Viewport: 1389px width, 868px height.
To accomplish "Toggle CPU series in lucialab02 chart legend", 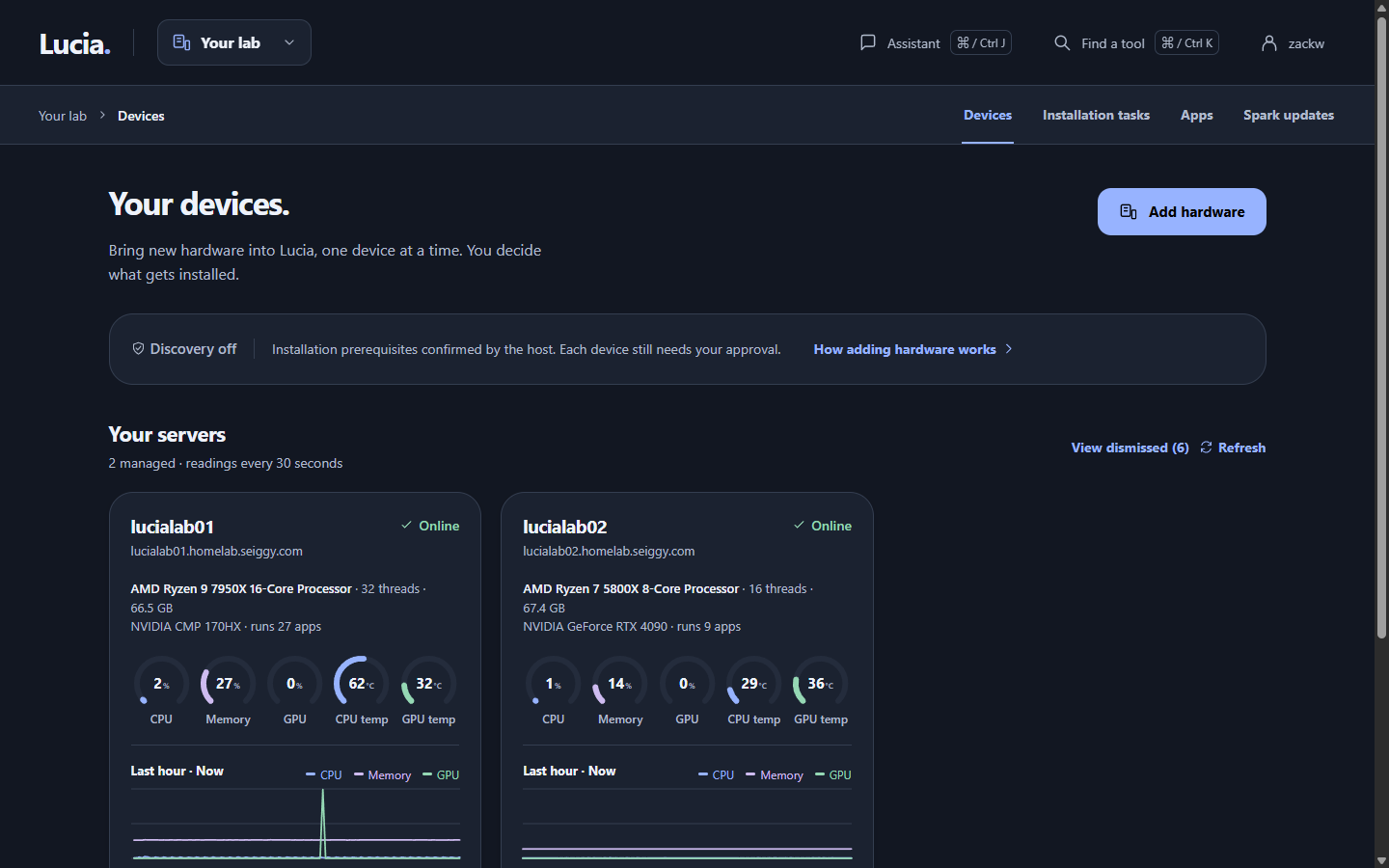I will pyautogui.click(x=717, y=774).
